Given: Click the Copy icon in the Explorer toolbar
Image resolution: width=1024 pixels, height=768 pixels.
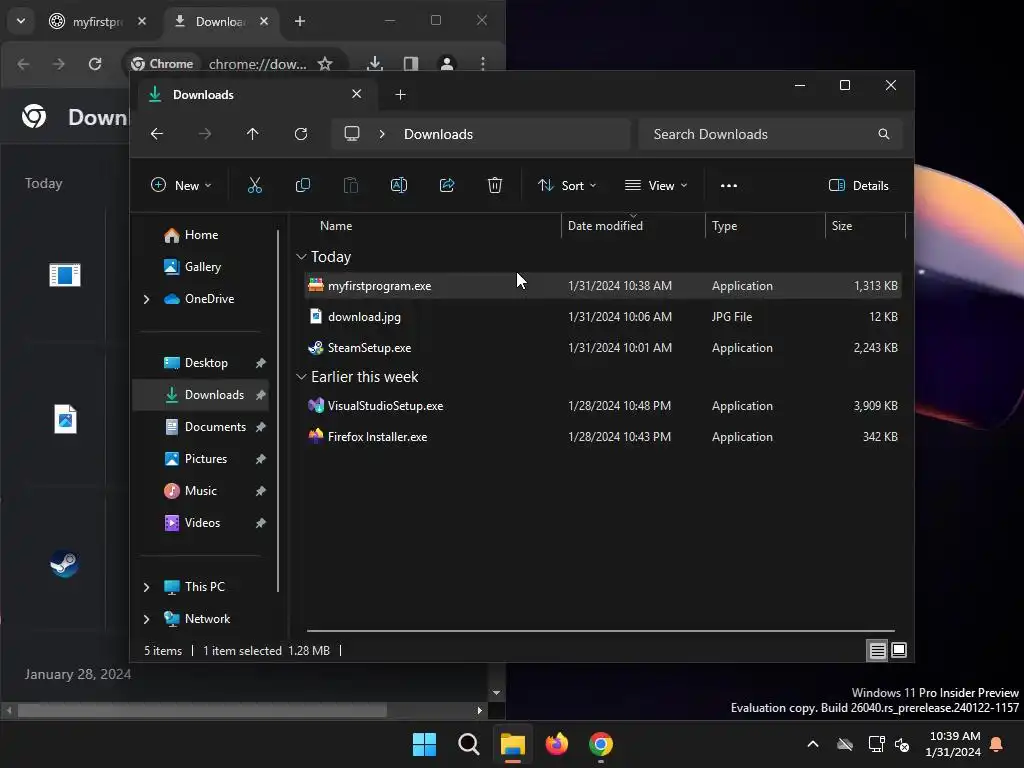Looking at the screenshot, I should [302, 185].
